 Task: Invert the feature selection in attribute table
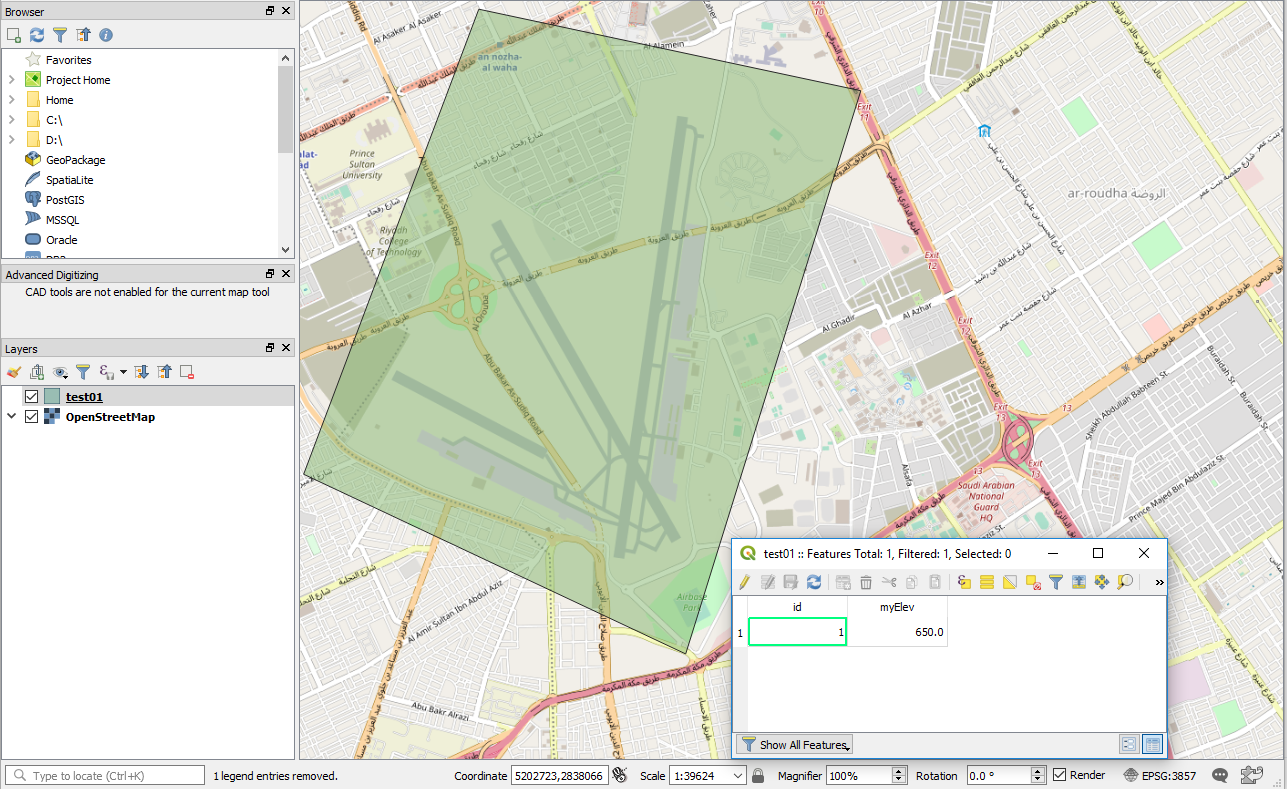pyautogui.click(x=1010, y=581)
